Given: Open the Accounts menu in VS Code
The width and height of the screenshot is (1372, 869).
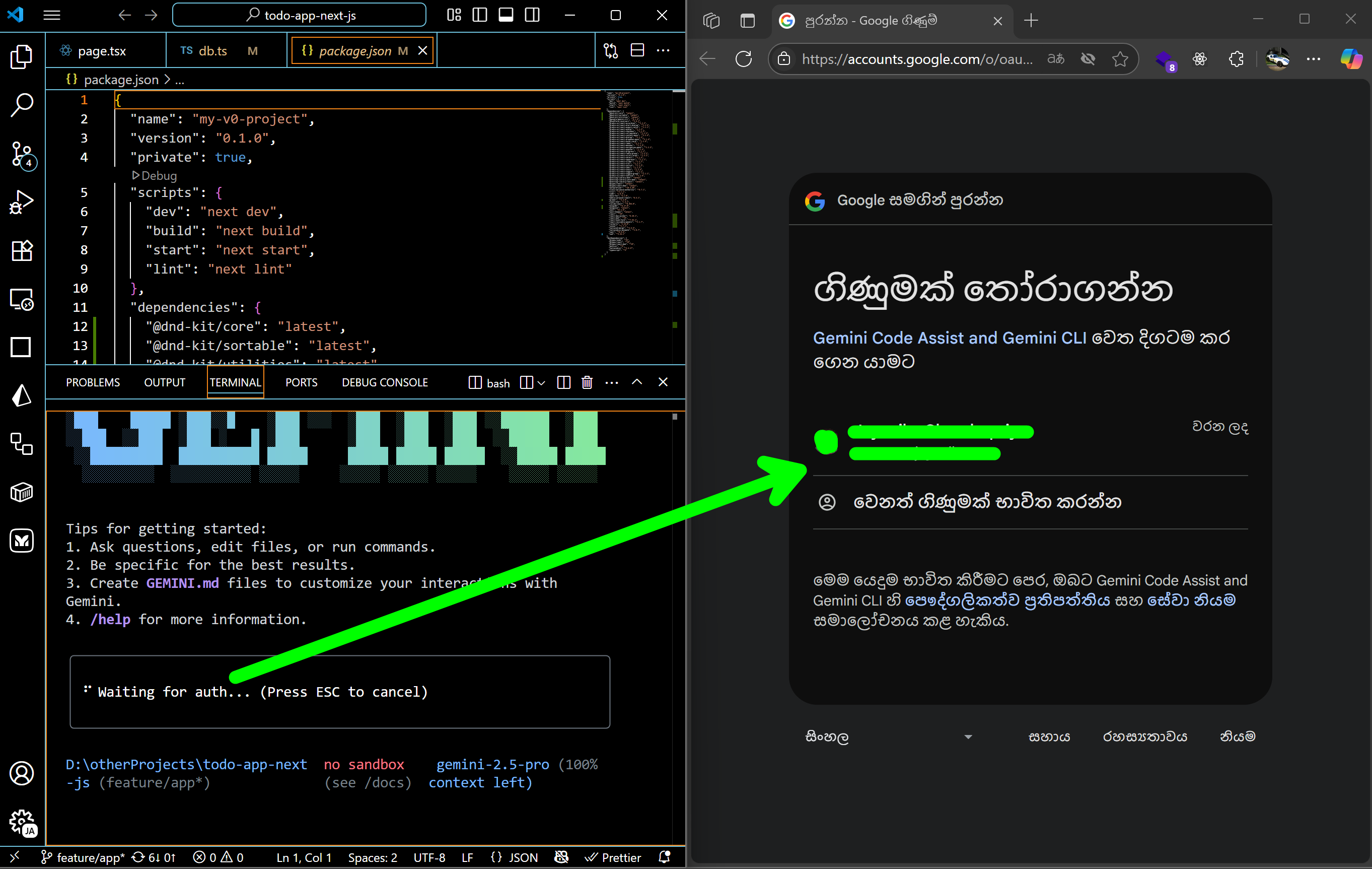Looking at the screenshot, I should coord(22,773).
